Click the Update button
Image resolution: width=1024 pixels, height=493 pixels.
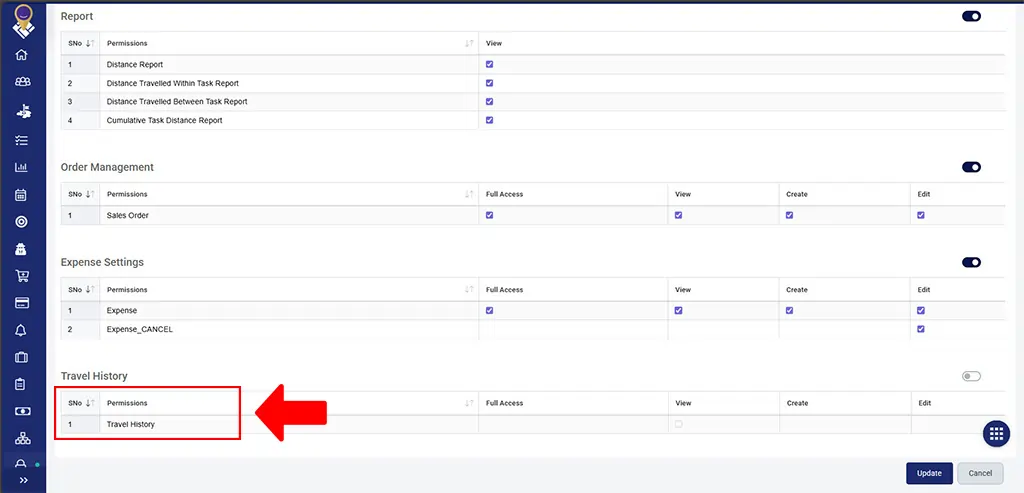[929, 473]
